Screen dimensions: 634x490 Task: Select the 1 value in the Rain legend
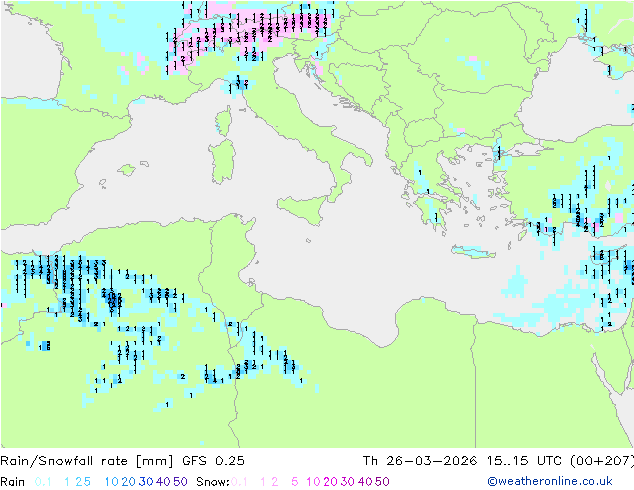67,482
